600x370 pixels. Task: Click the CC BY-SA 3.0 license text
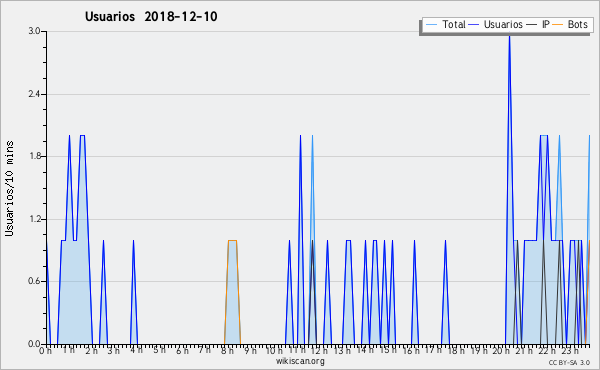569,362
